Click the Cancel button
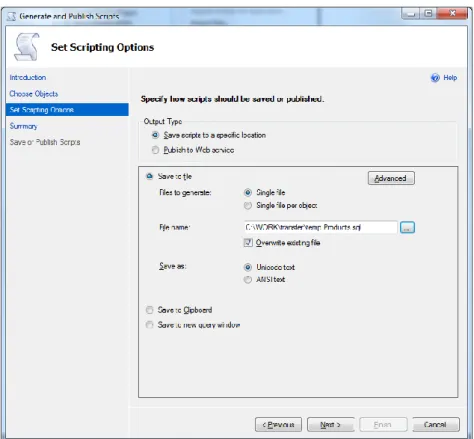The image size is (474, 439). pos(436,425)
